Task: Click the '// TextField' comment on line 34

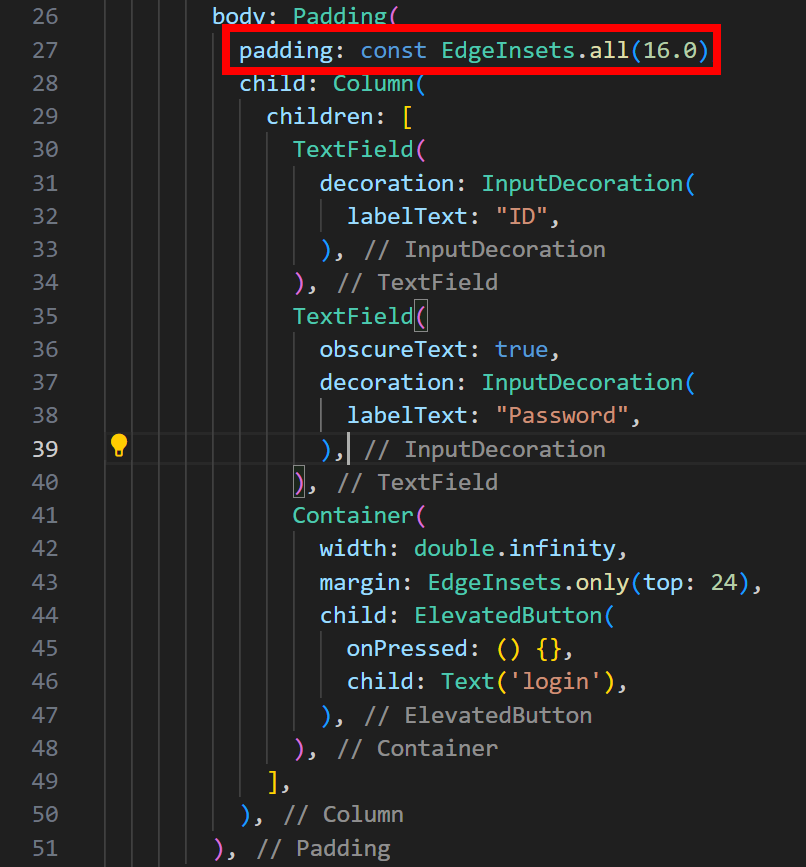Action: point(417,283)
